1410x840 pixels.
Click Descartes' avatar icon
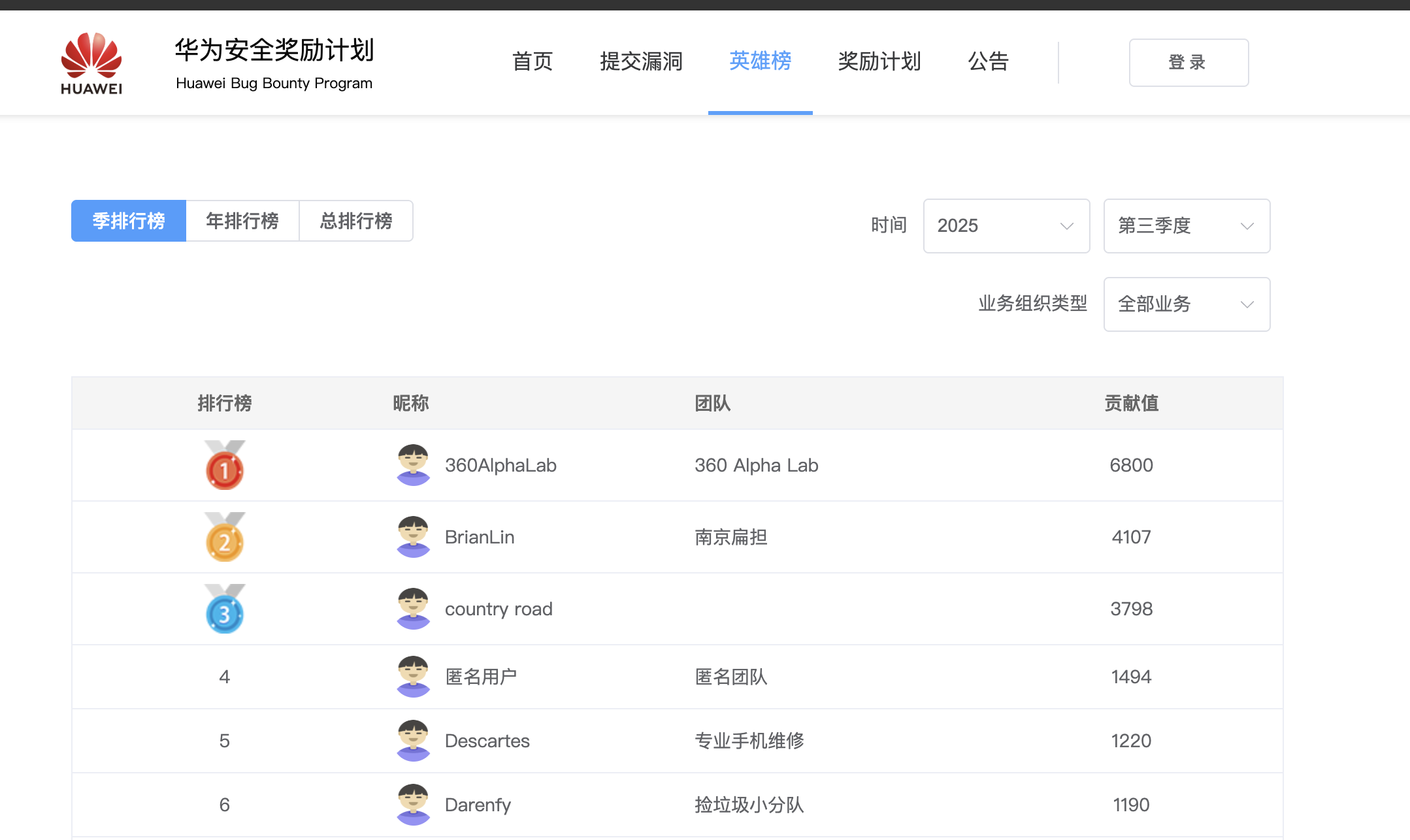pyautogui.click(x=413, y=741)
